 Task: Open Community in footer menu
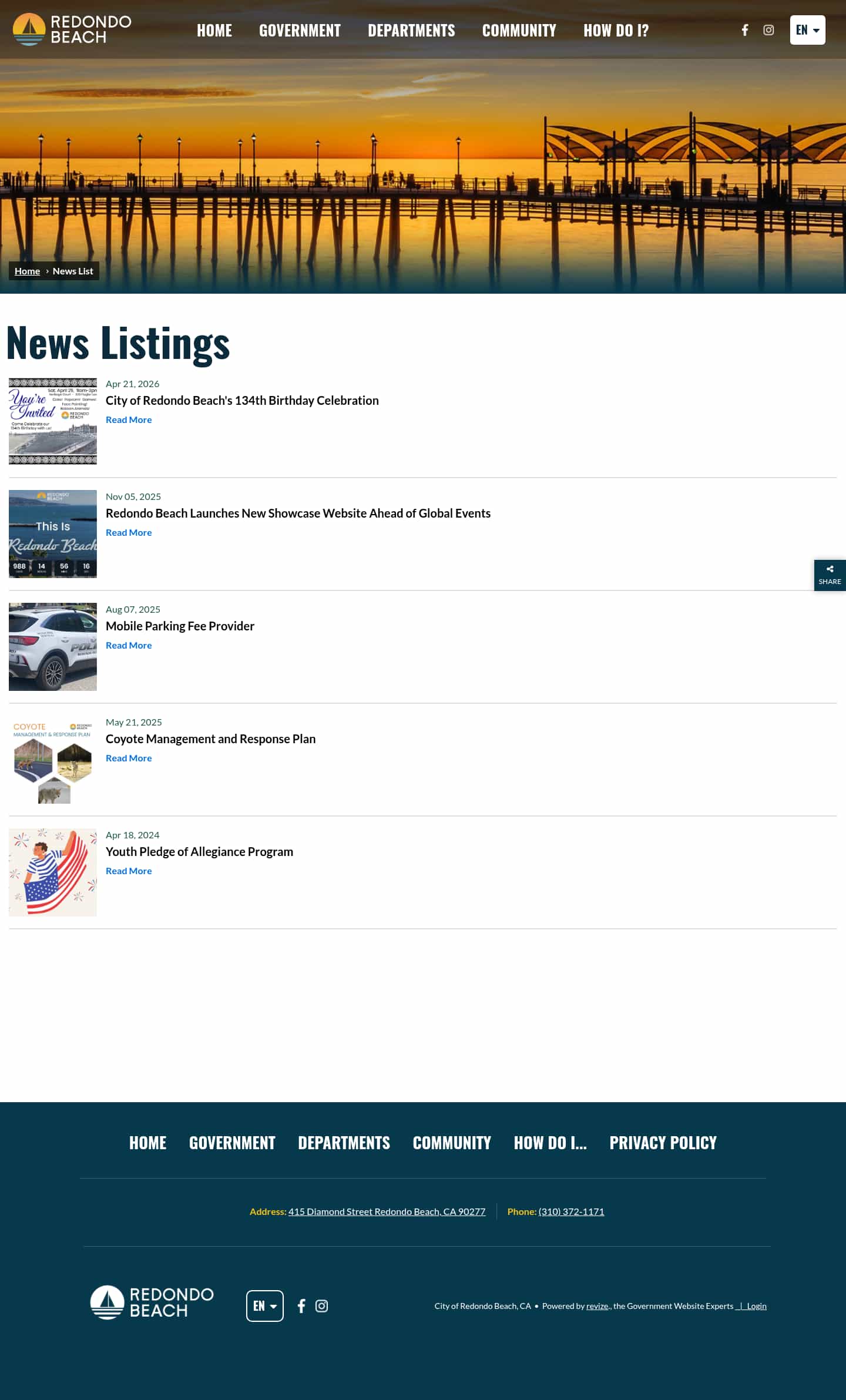[x=452, y=1143]
